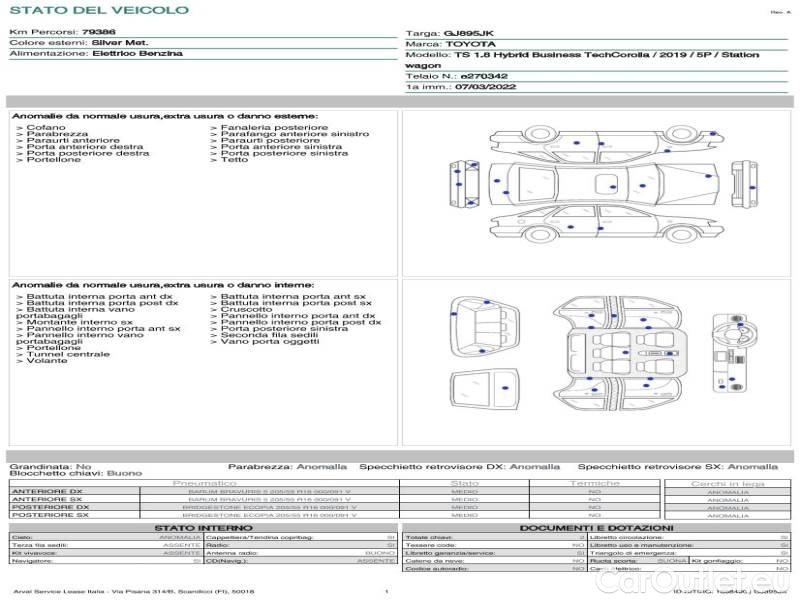This screenshot has width=800, height=600.
Task: Select Montante interno sx entry
Action: pyautogui.click(x=80, y=322)
